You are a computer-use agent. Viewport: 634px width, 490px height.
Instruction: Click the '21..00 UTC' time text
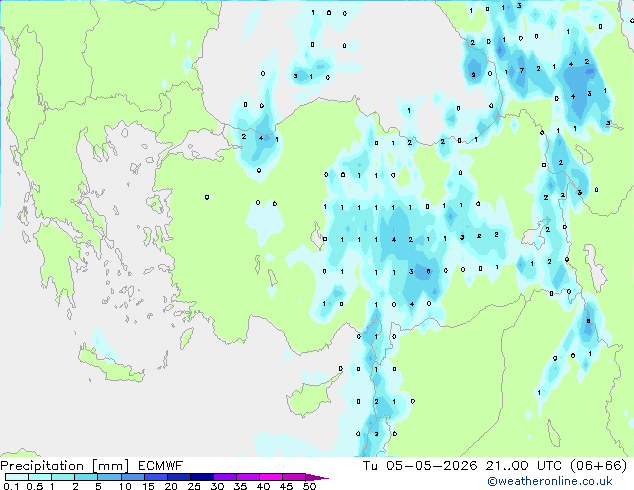pos(524,466)
